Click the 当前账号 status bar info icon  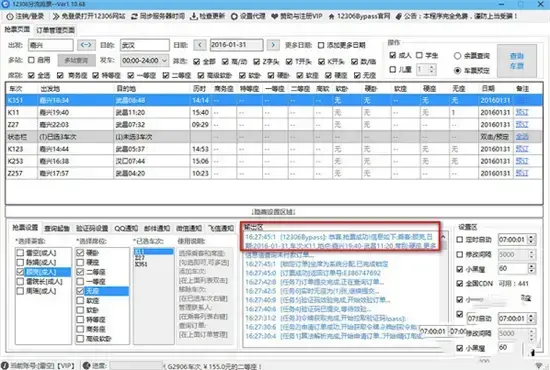click(x=4, y=365)
